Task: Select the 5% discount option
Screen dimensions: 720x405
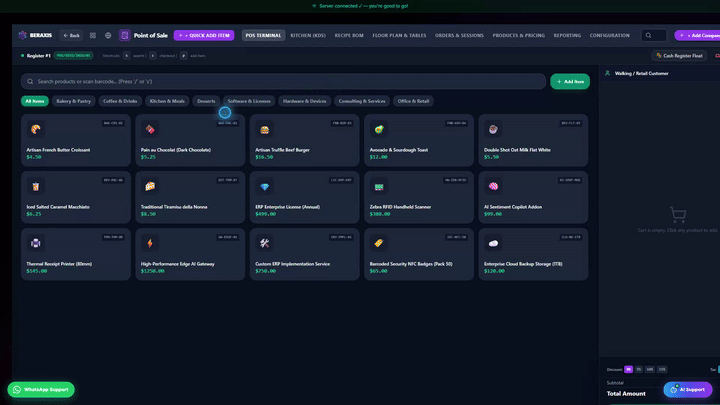Action: coord(639,369)
